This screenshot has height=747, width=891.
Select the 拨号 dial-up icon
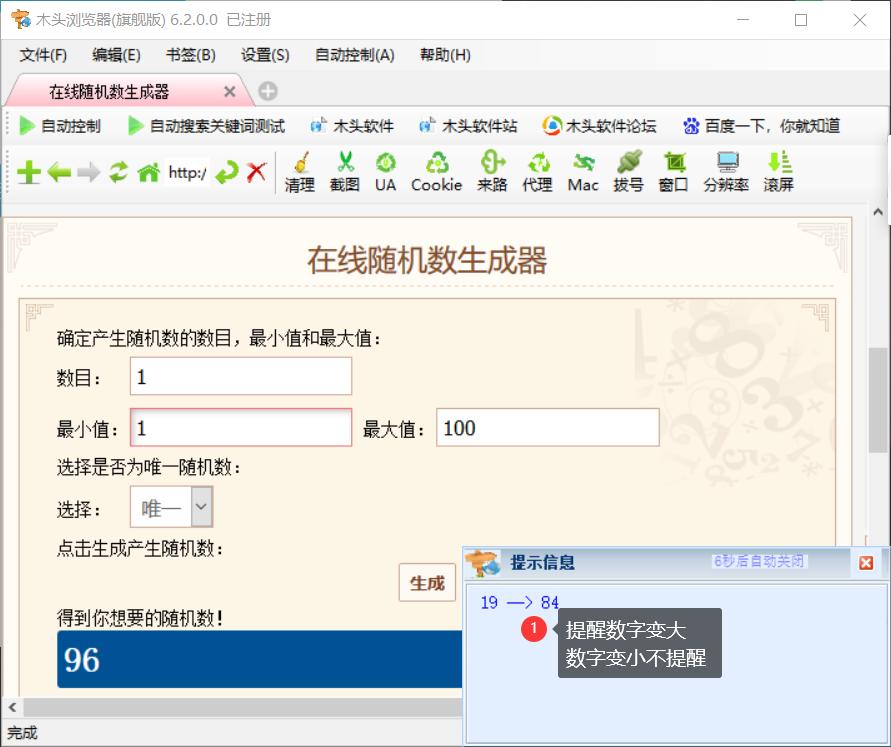click(x=628, y=170)
